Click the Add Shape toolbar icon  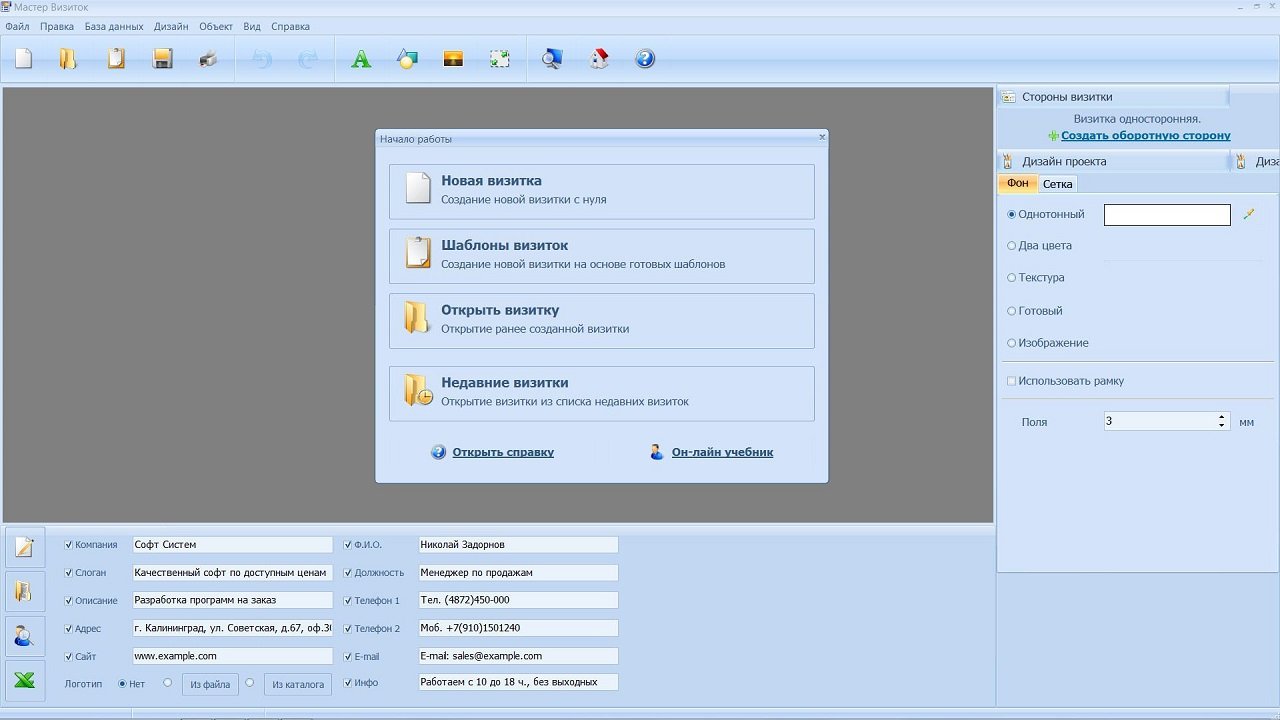pos(407,60)
